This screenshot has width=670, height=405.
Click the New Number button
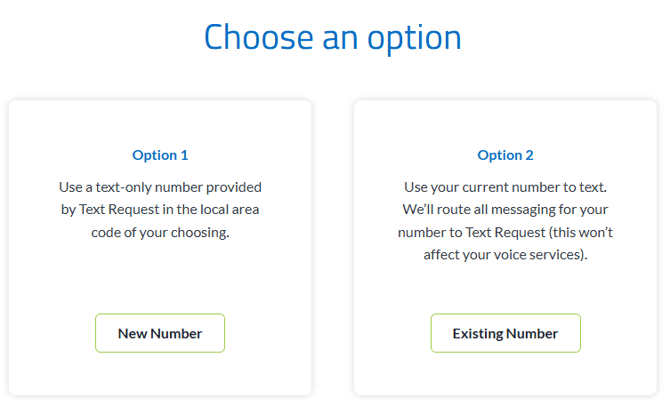[160, 333]
